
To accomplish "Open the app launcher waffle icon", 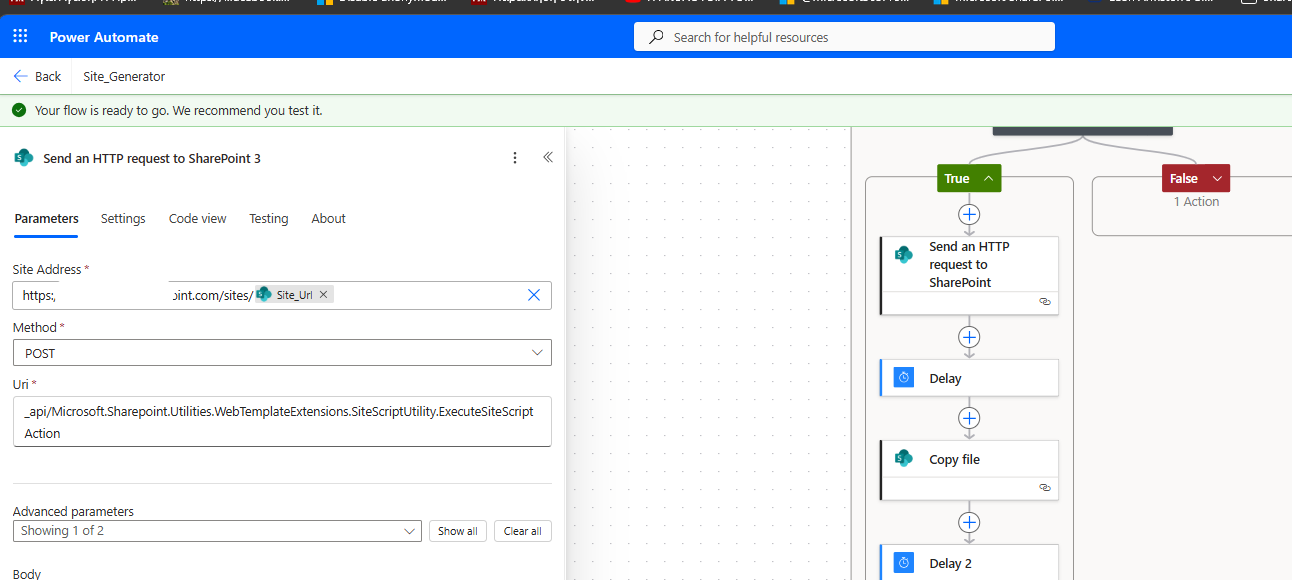I will click(20, 37).
